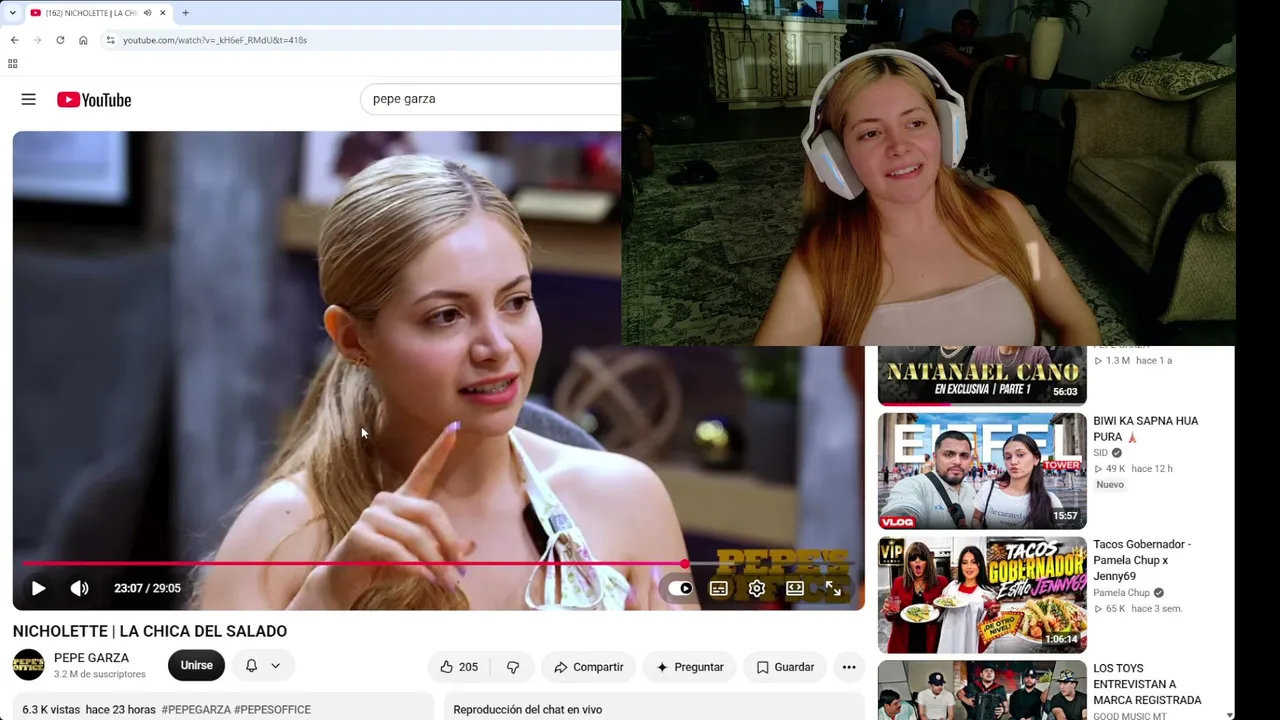
Task: Open the PEPE GARZA channel name link
Action: click(91, 658)
